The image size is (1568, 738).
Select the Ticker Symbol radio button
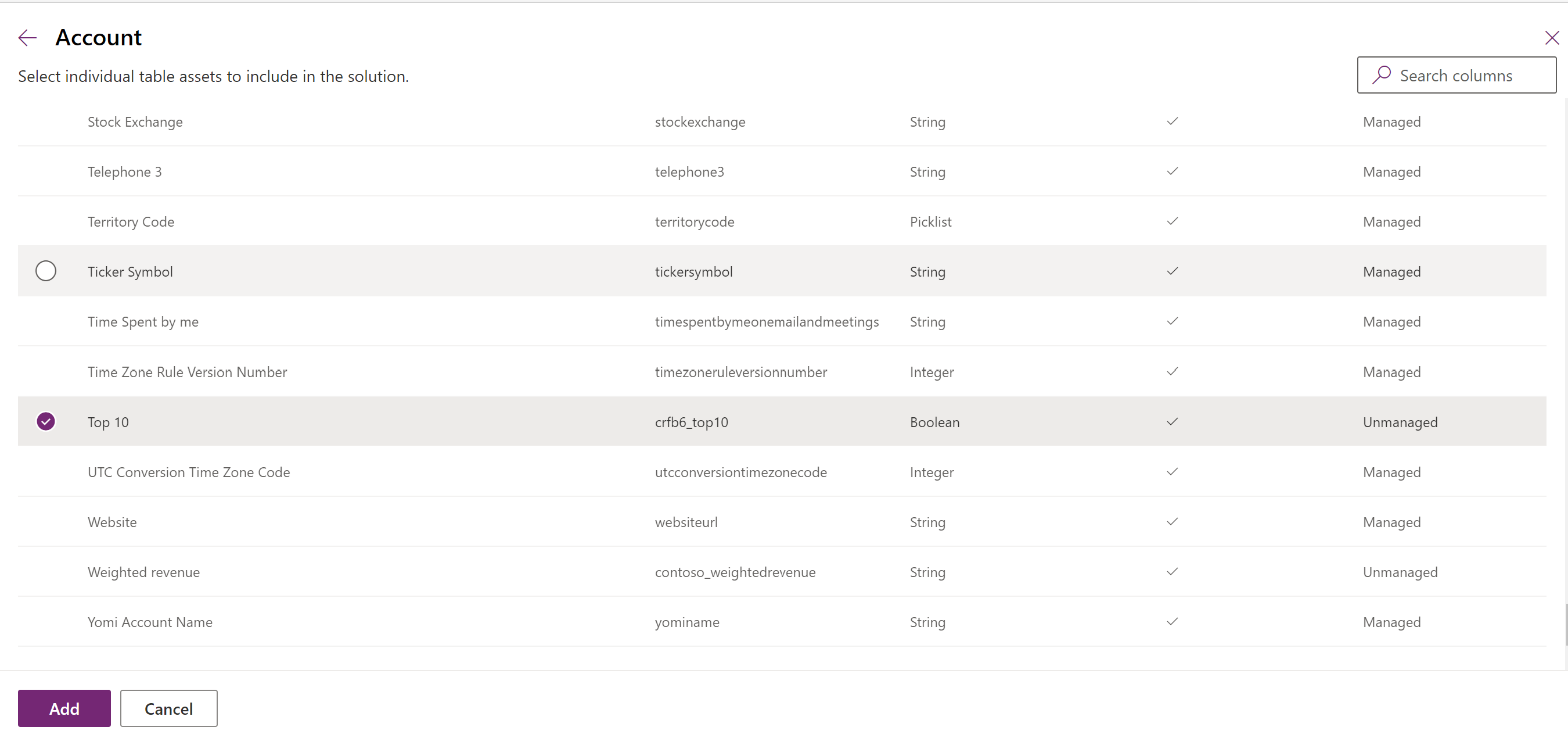tap(46, 271)
